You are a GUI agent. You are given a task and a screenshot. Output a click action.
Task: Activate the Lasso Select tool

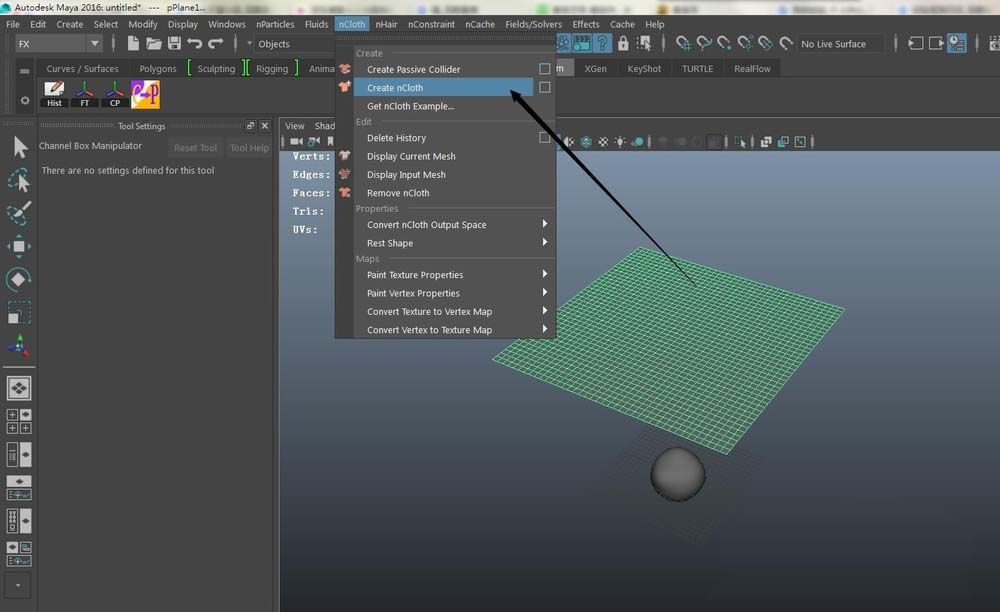[19, 180]
